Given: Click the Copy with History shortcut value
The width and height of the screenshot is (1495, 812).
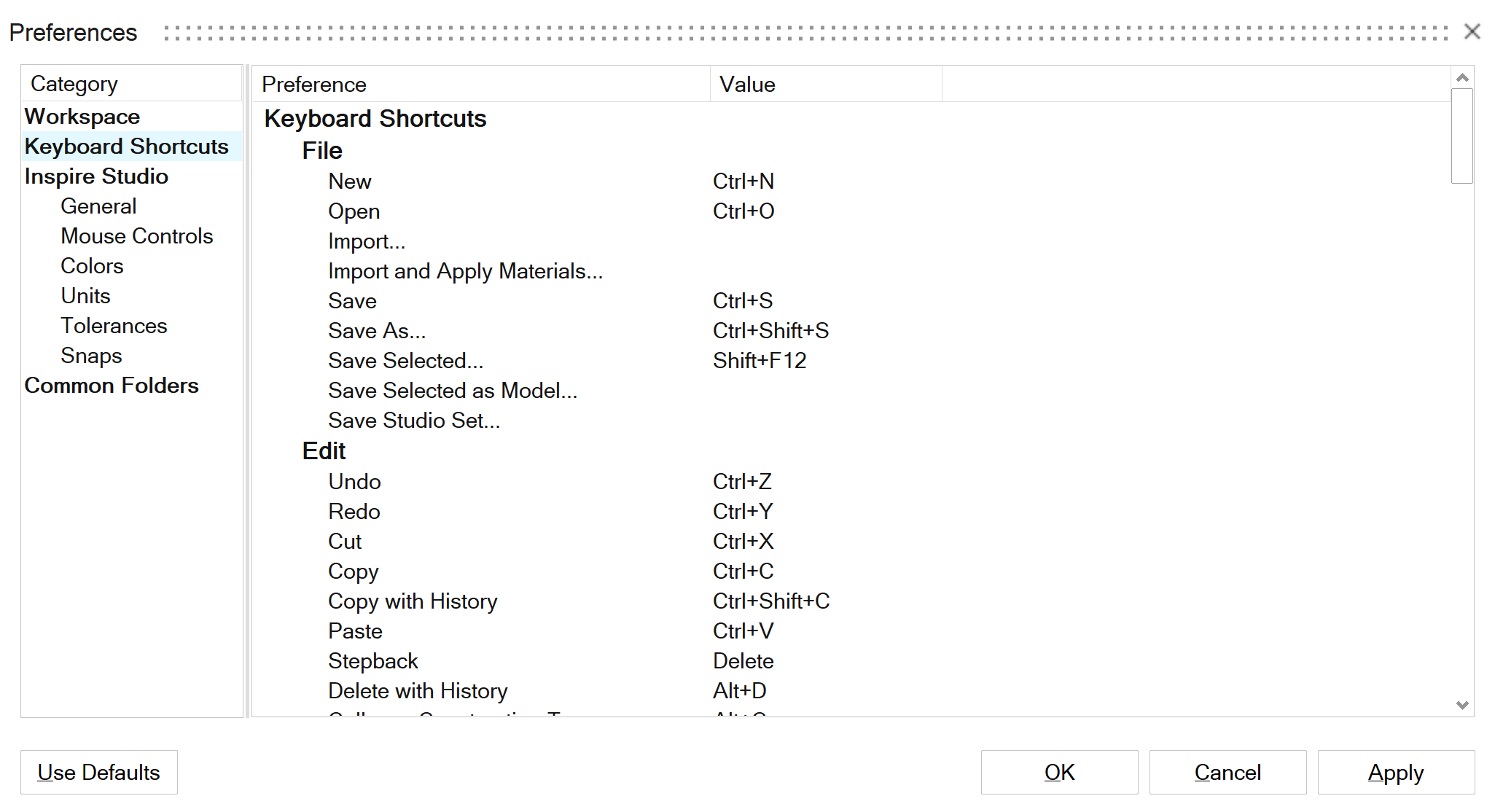Looking at the screenshot, I should [771, 601].
